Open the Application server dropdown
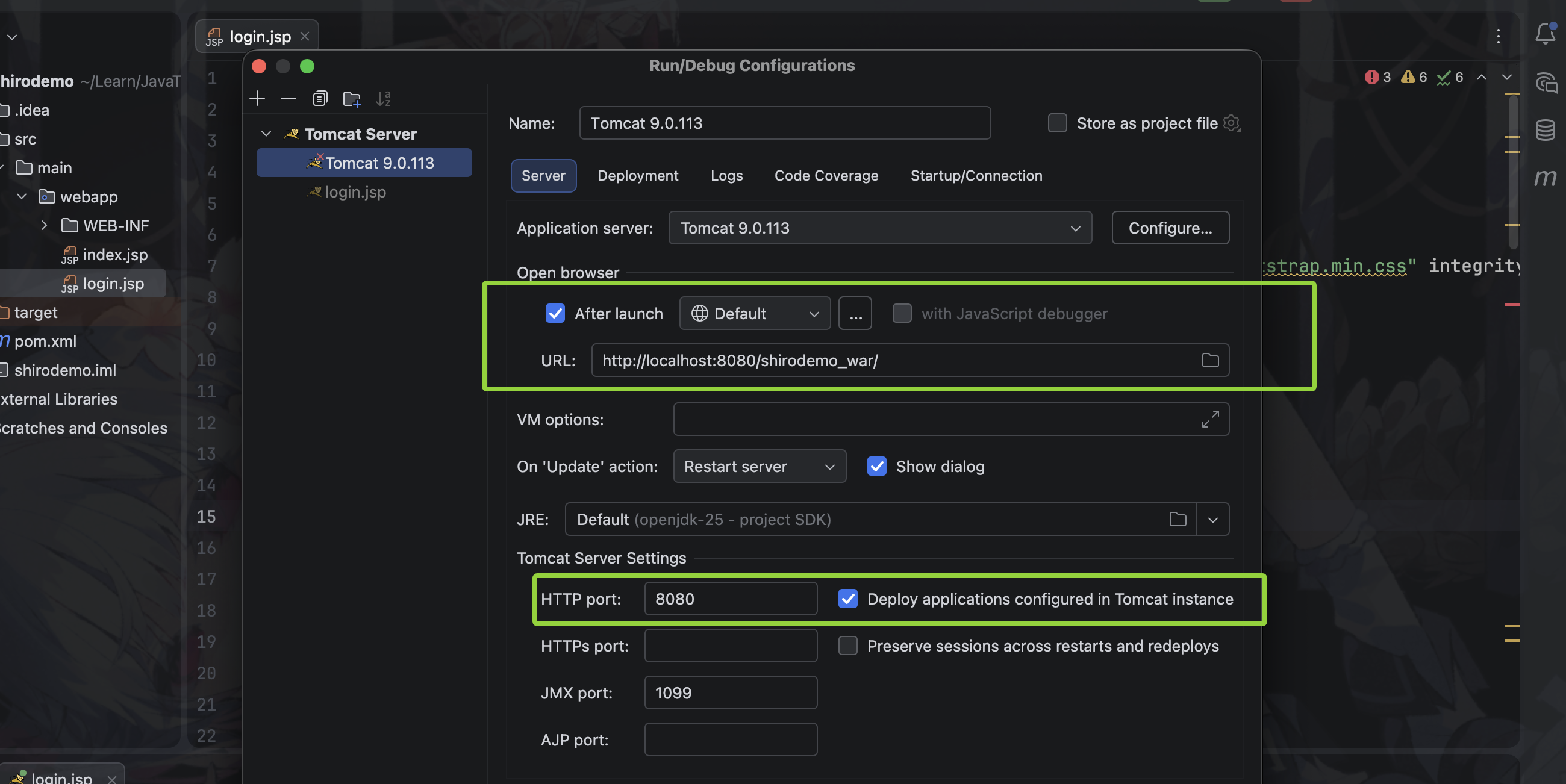This screenshot has width=1566, height=784. point(879,228)
